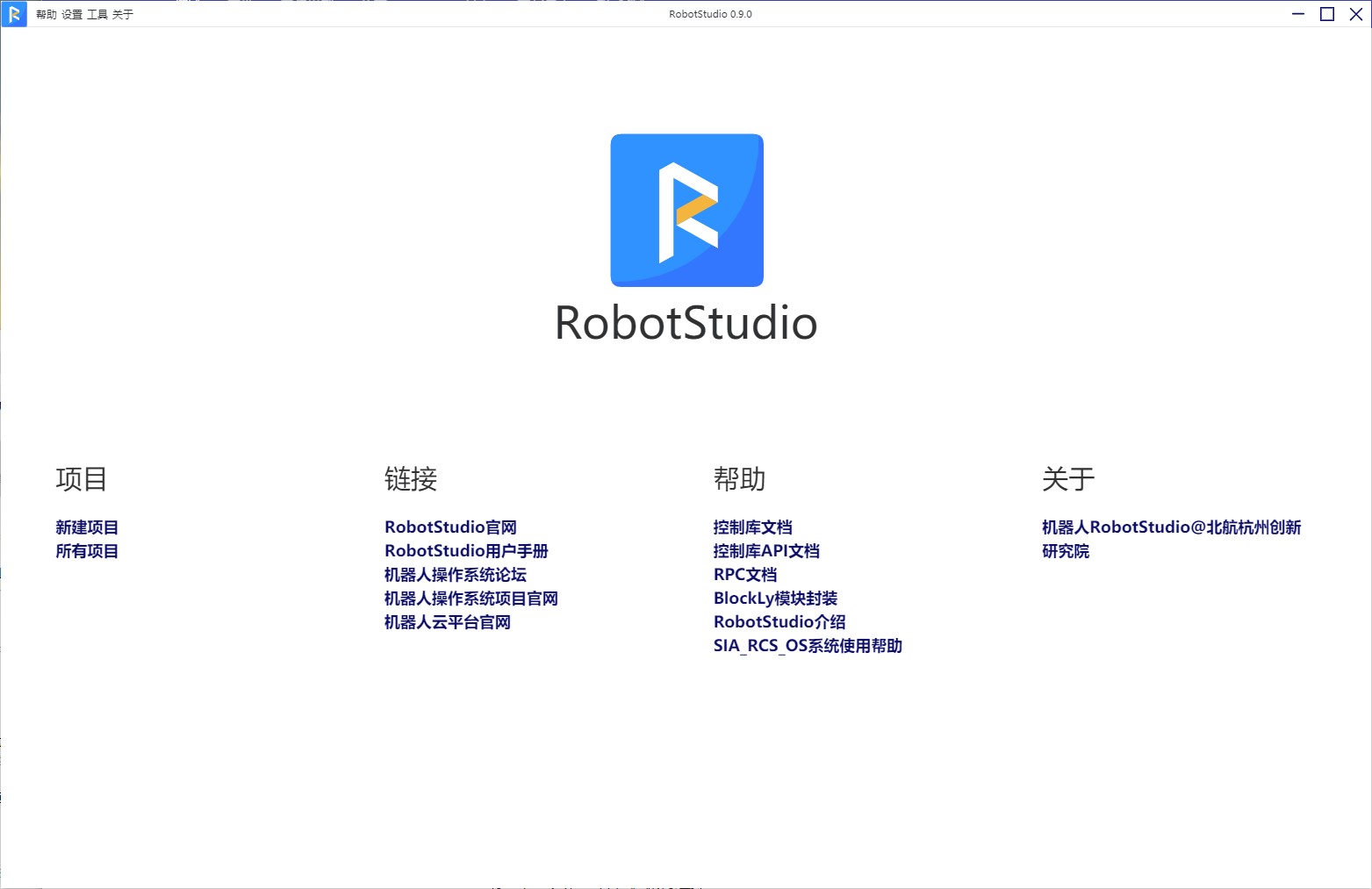Visit 机器人云平台官网
This screenshot has height=889, width=1372.
(x=448, y=622)
